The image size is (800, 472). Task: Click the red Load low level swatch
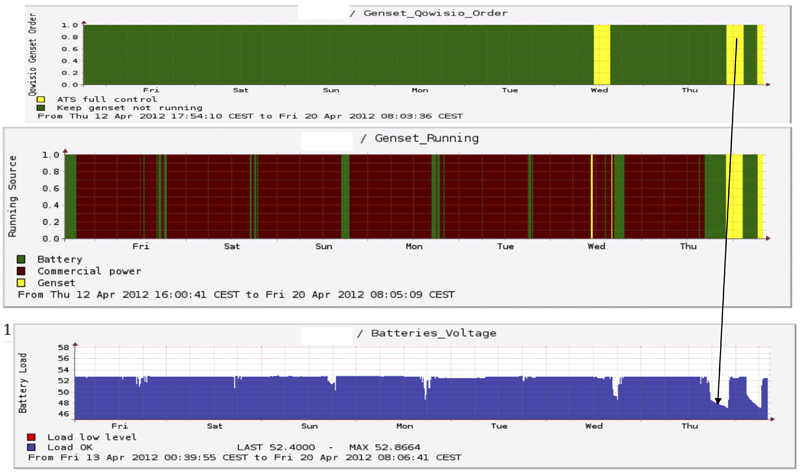tap(31, 437)
